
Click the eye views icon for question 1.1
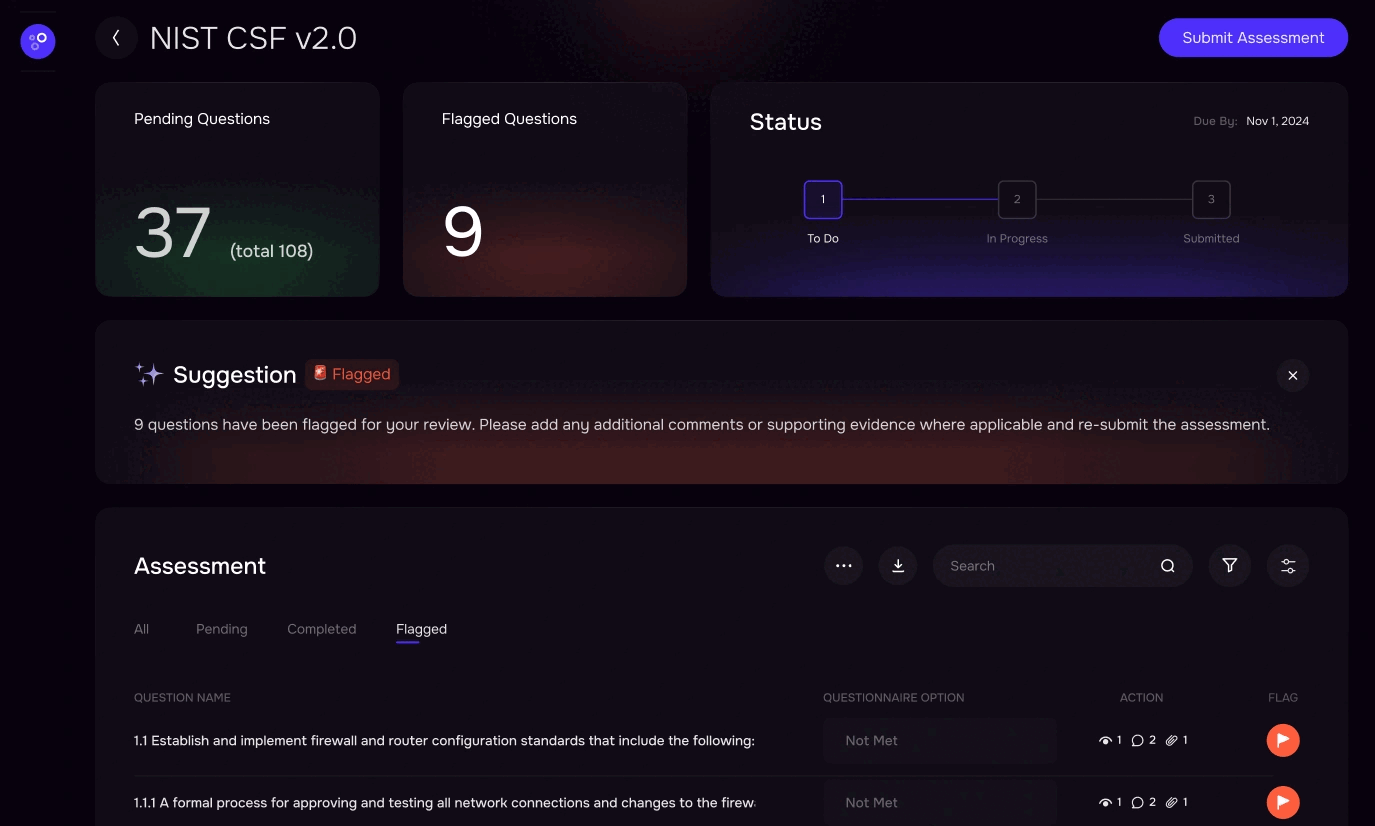click(1105, 741)
